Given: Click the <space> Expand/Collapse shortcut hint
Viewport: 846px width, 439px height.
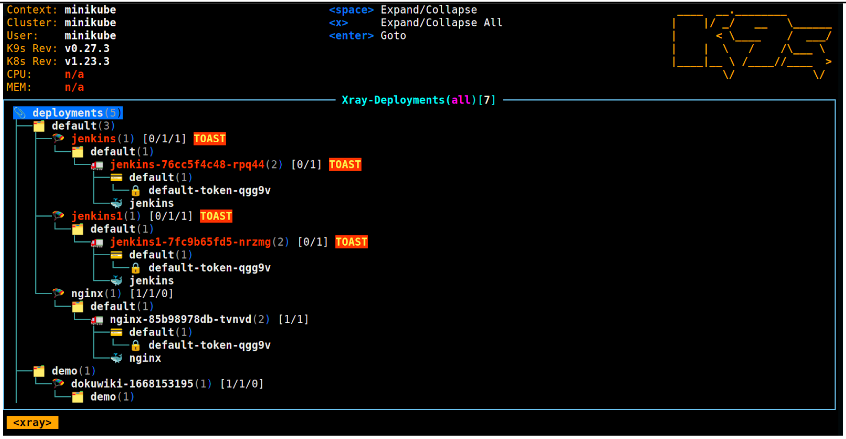Looking at the screenshot, I should click(x=403, y=10).
